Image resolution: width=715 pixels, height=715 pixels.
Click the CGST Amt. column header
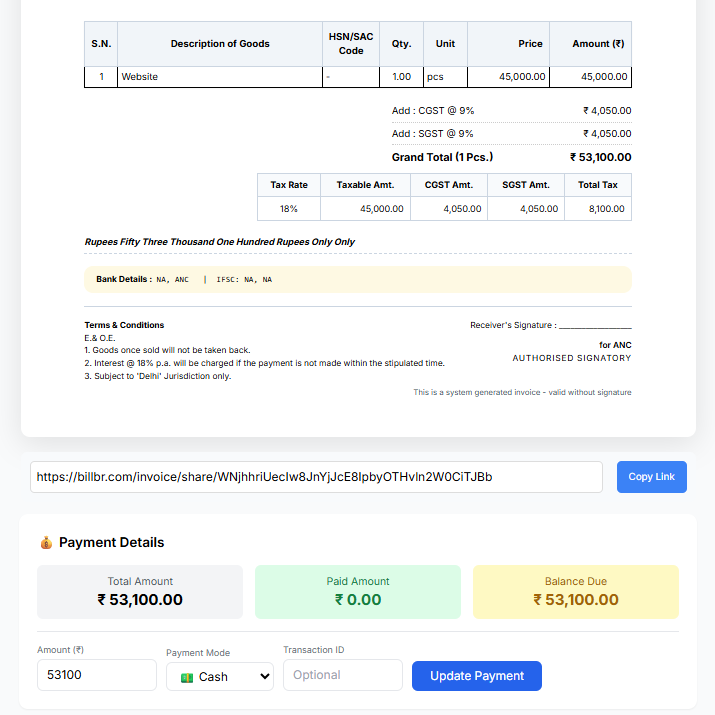(449, 185)
